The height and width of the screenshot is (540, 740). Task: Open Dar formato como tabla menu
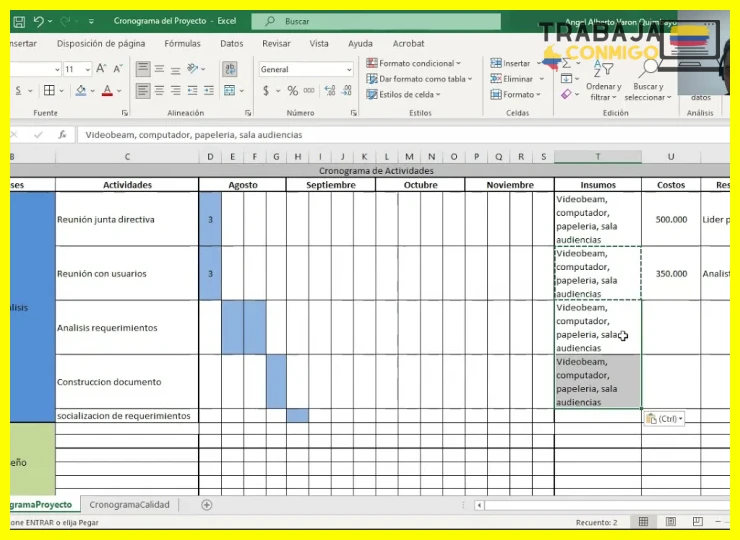click(x=420, y=79)
